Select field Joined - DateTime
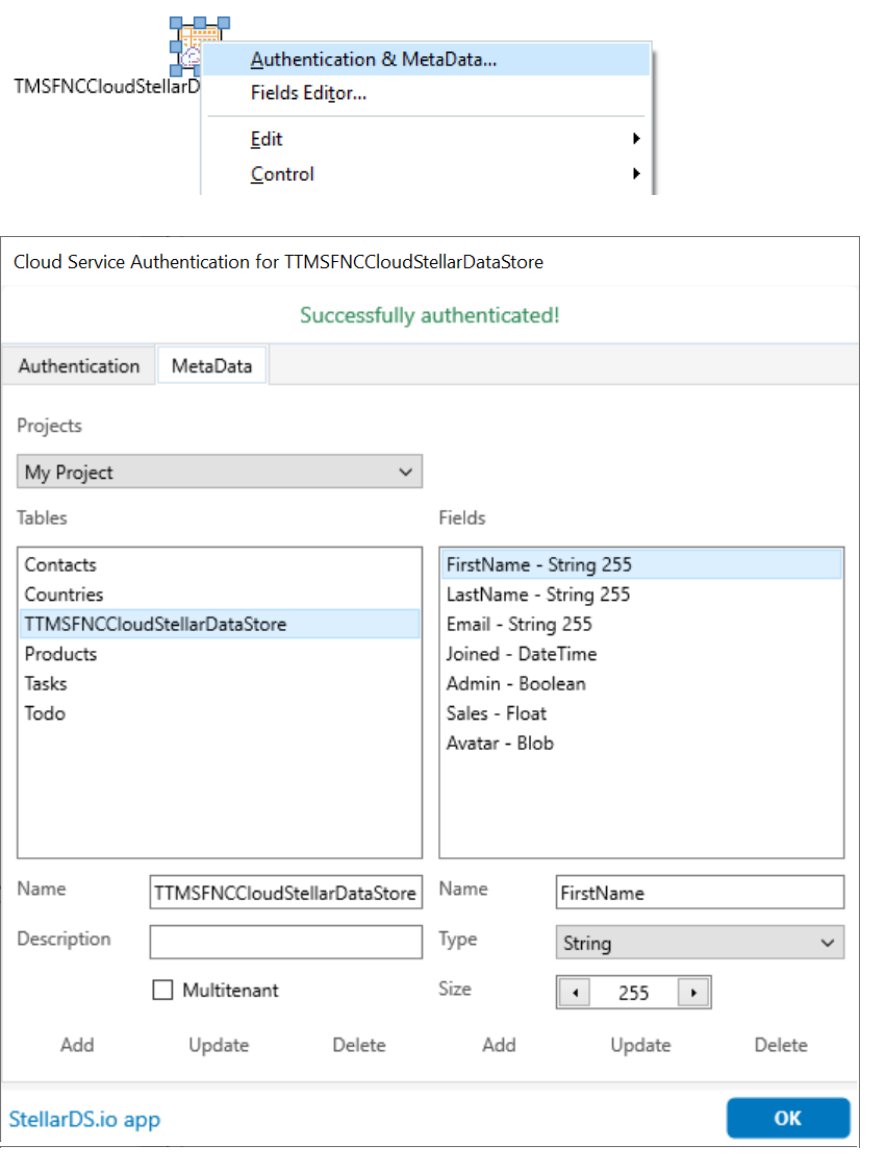The image size is (869, 1158). (x=641, y=654)
